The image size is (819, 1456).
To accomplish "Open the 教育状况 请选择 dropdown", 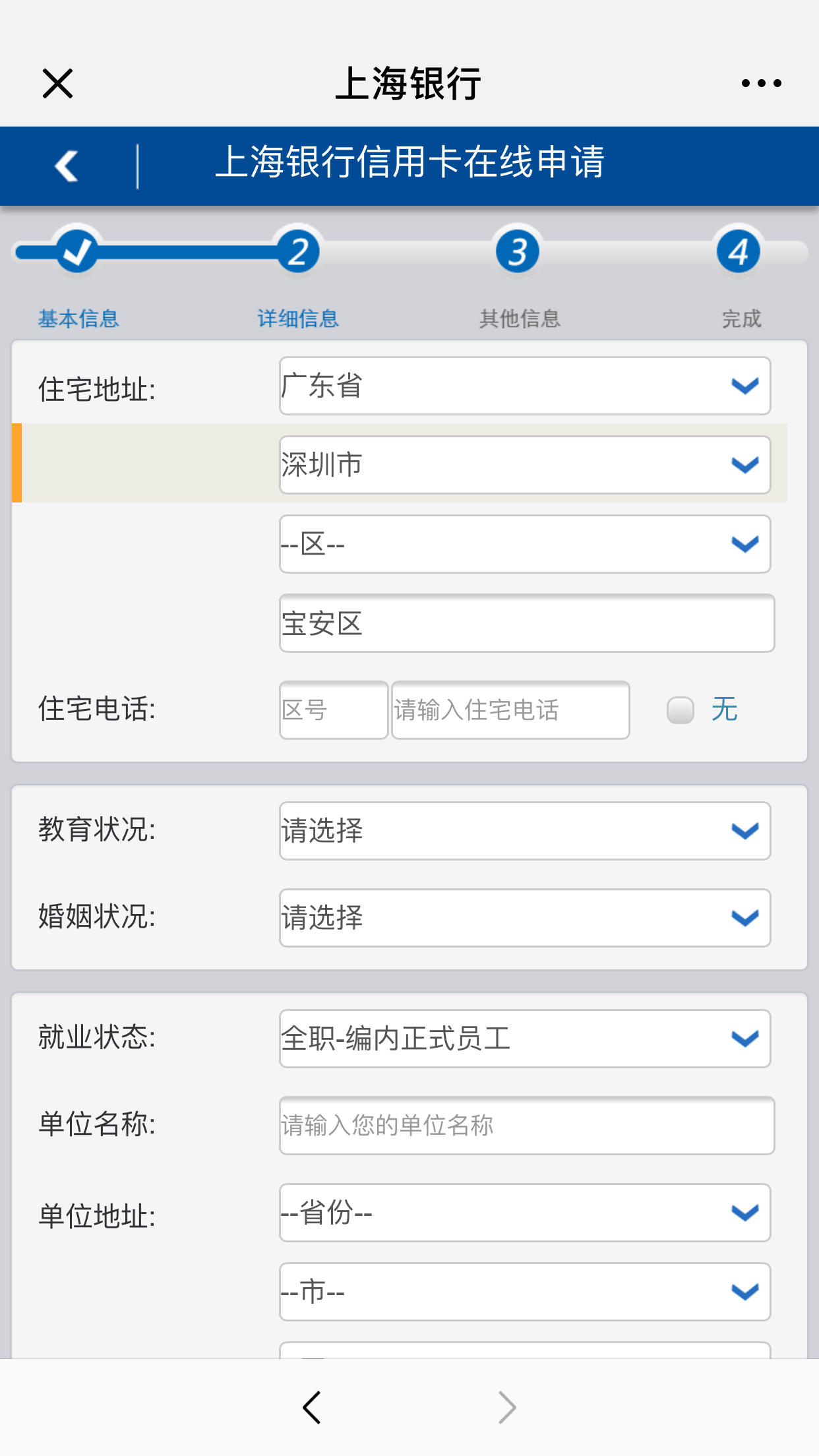I will click(x=525, y=831).
